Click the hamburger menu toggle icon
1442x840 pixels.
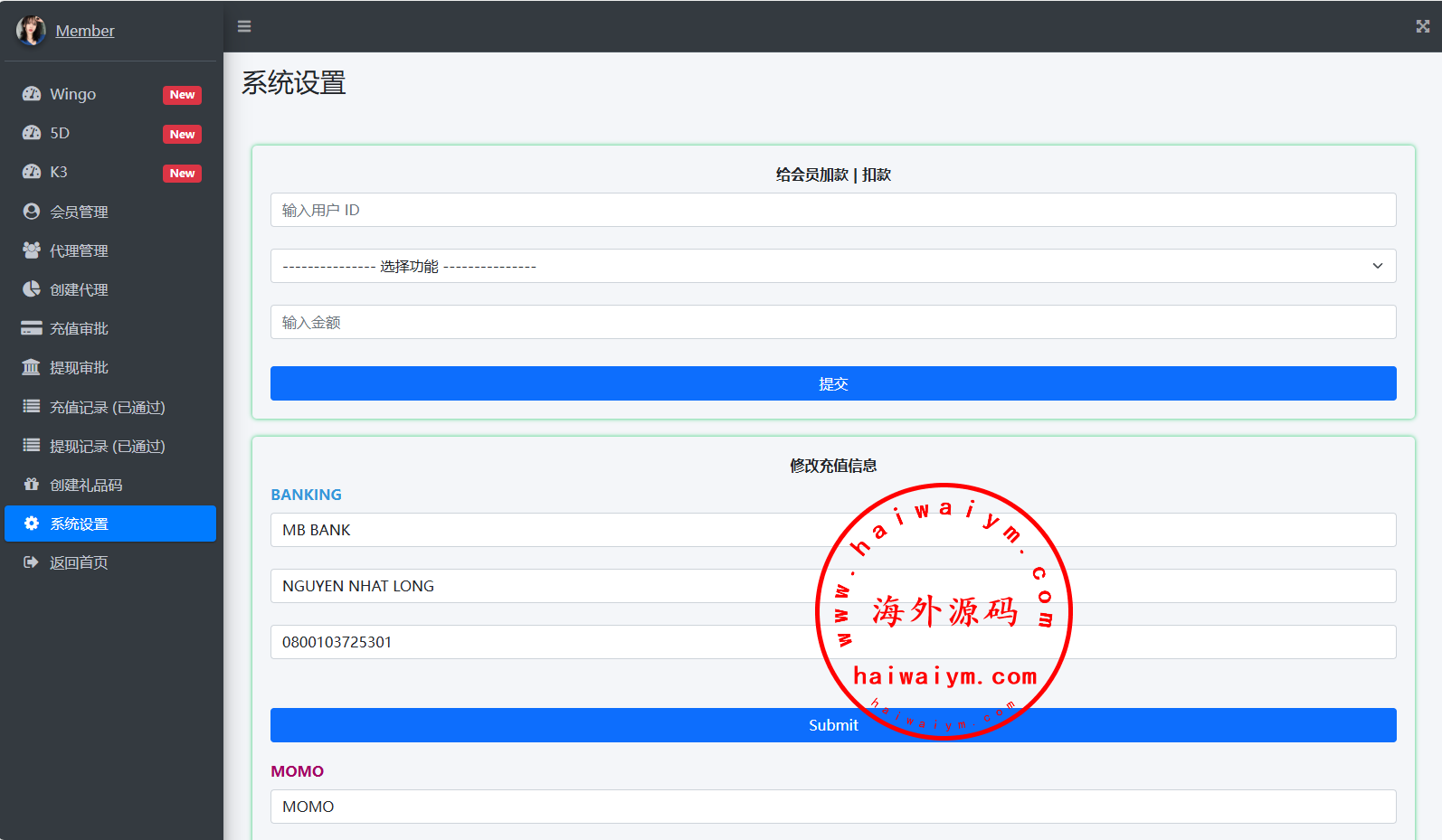pyautogui.click(x=244, y=26)
